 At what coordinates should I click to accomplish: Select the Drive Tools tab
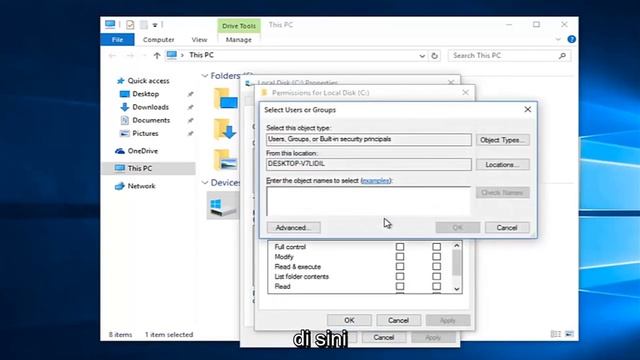tap(239, 26)
